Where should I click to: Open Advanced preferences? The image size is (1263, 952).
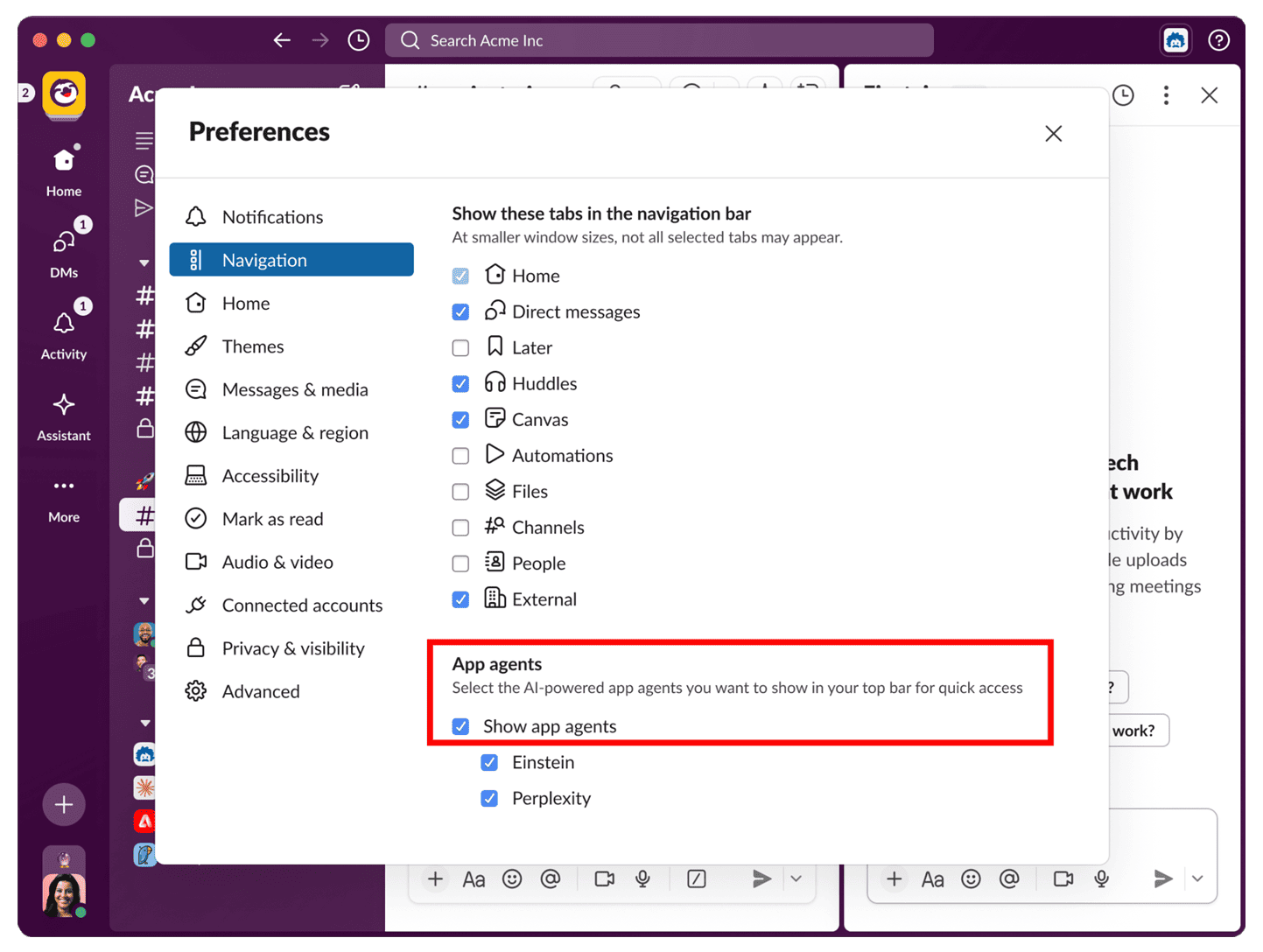coord(291,691)
